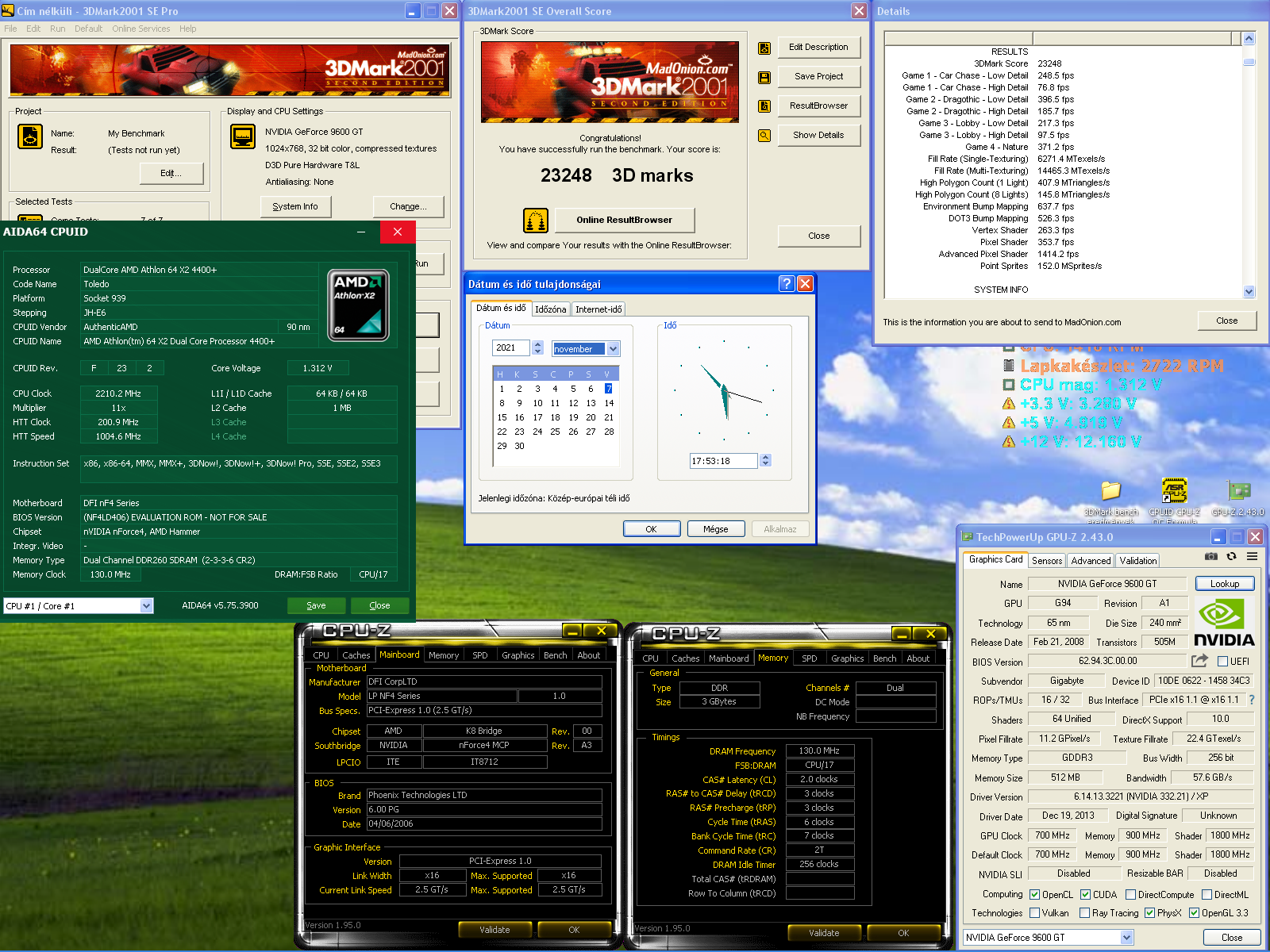Screen dimensions: 1270x952
Task: Open the File menu in 3DMark2001
Action: [x=10, y=29]
